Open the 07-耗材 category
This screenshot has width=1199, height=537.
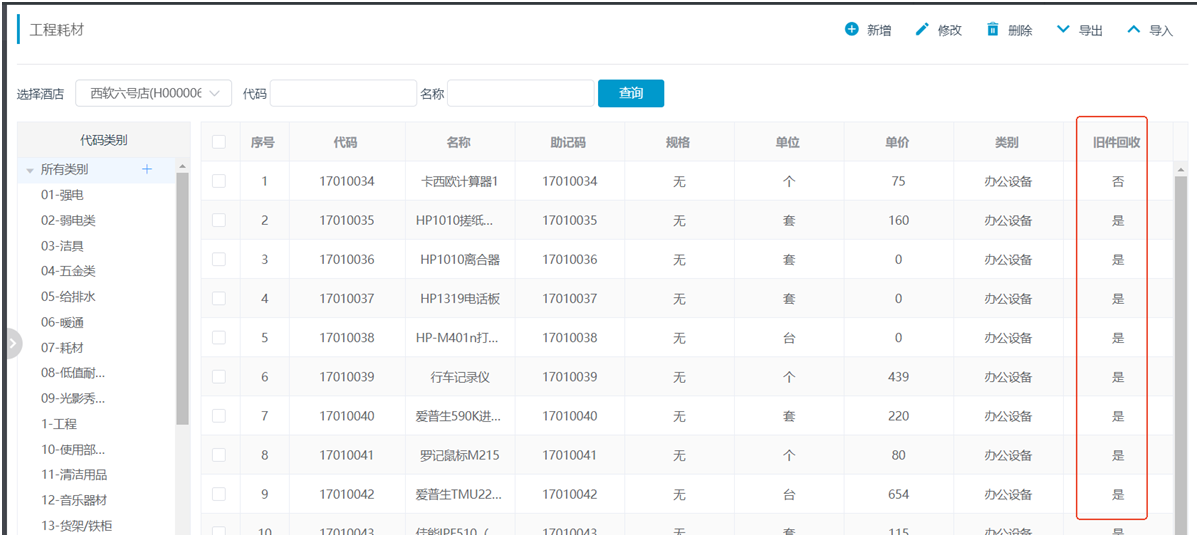[62, 348]
